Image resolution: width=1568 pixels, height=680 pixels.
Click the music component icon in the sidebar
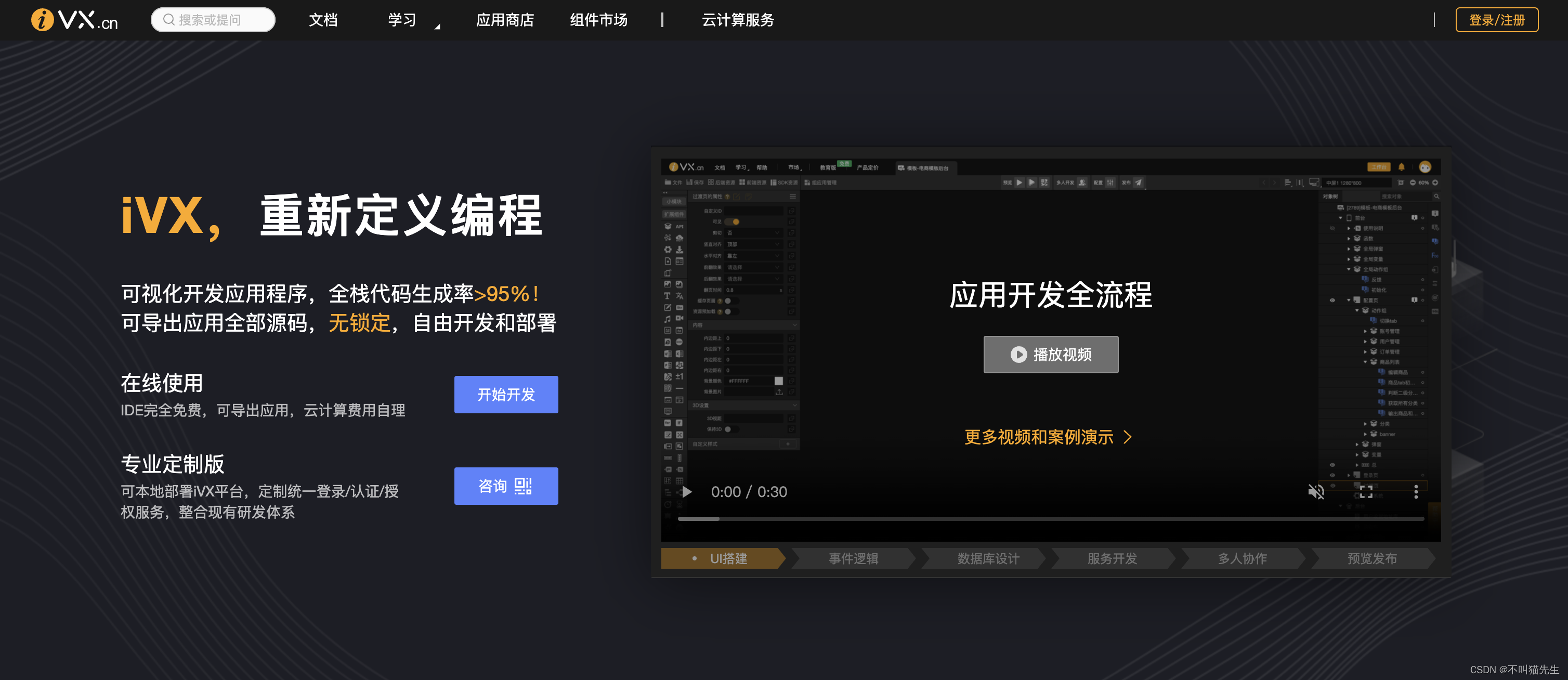668,319
